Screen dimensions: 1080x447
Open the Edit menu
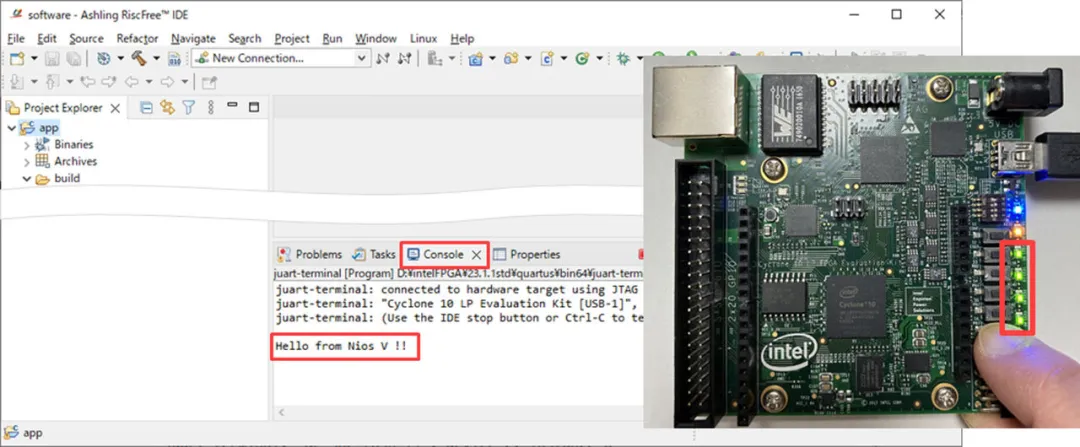click(x=47, y=39)
